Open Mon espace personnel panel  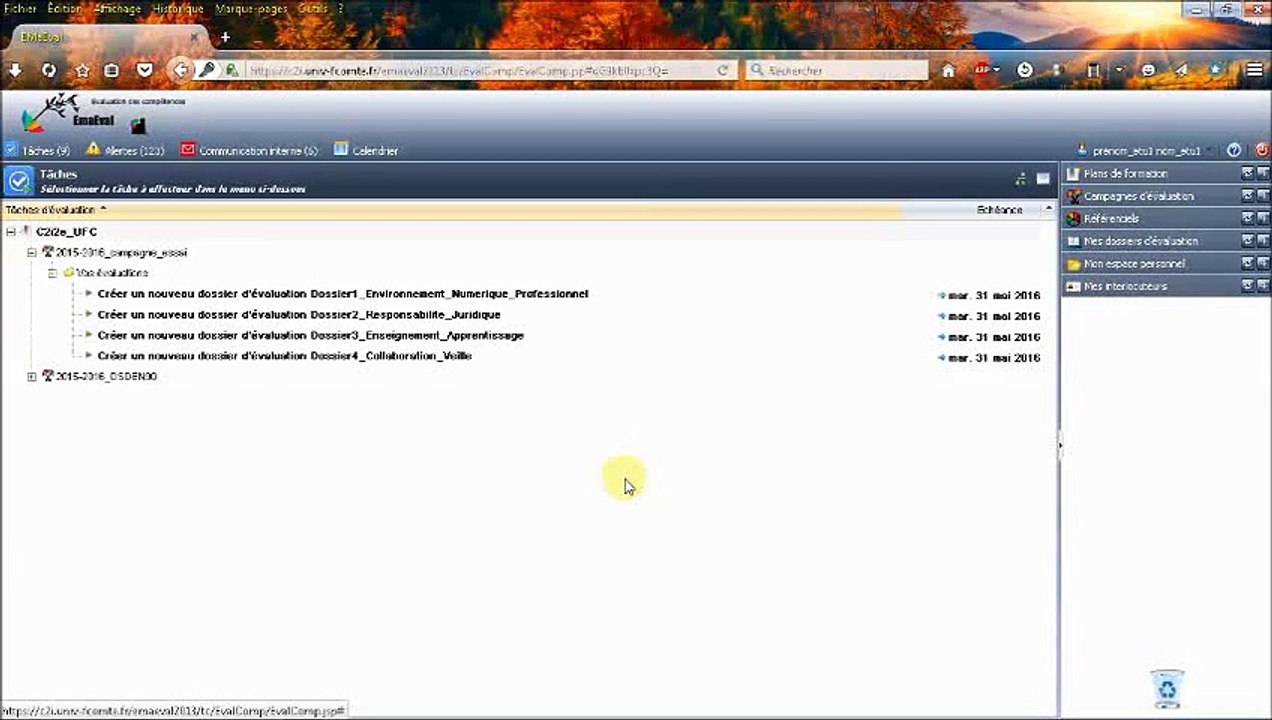(1134, 263)
